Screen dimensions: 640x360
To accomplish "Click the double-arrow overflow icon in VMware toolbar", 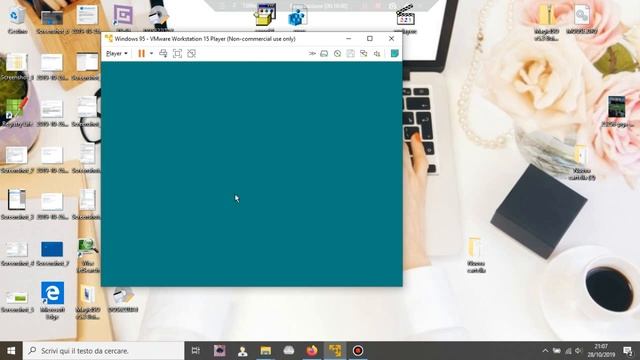I will 312,53.
